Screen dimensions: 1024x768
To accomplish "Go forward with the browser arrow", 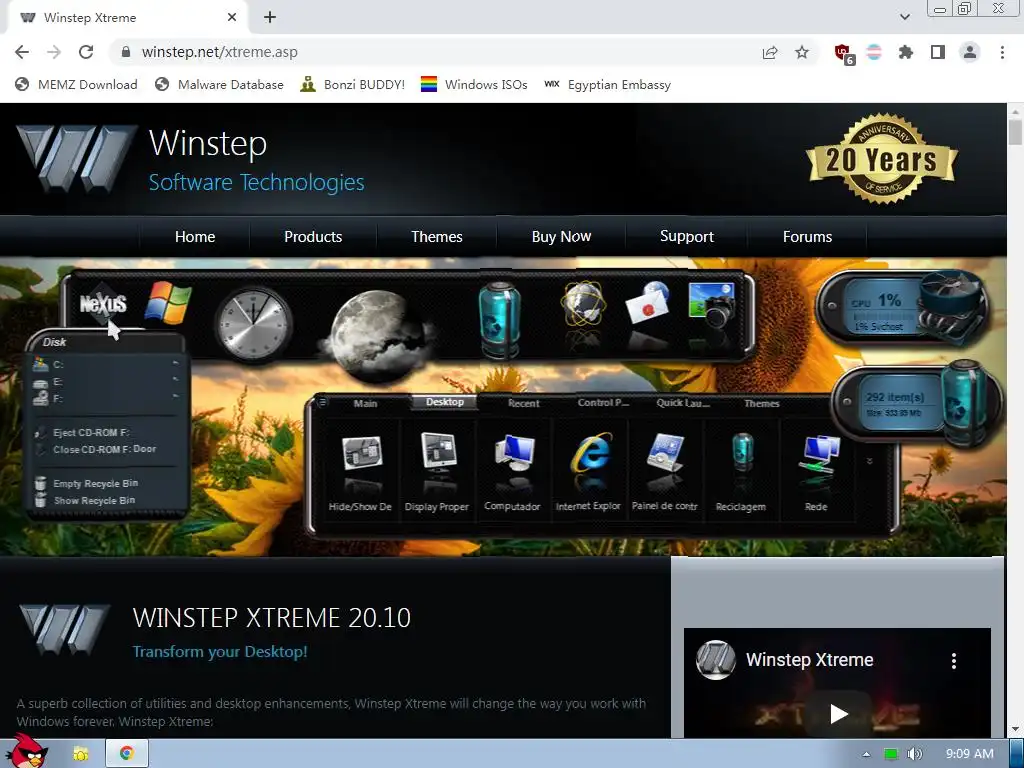I will tap(54, 52).
